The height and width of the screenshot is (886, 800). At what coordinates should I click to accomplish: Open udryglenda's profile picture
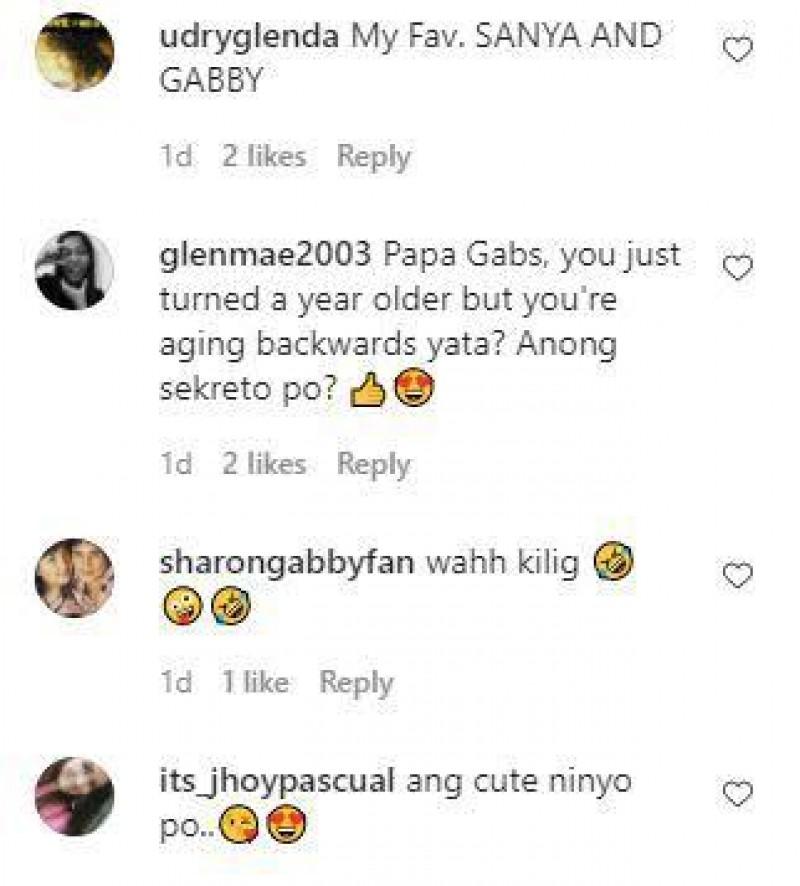pyautogui.click(x=75, y=45)
